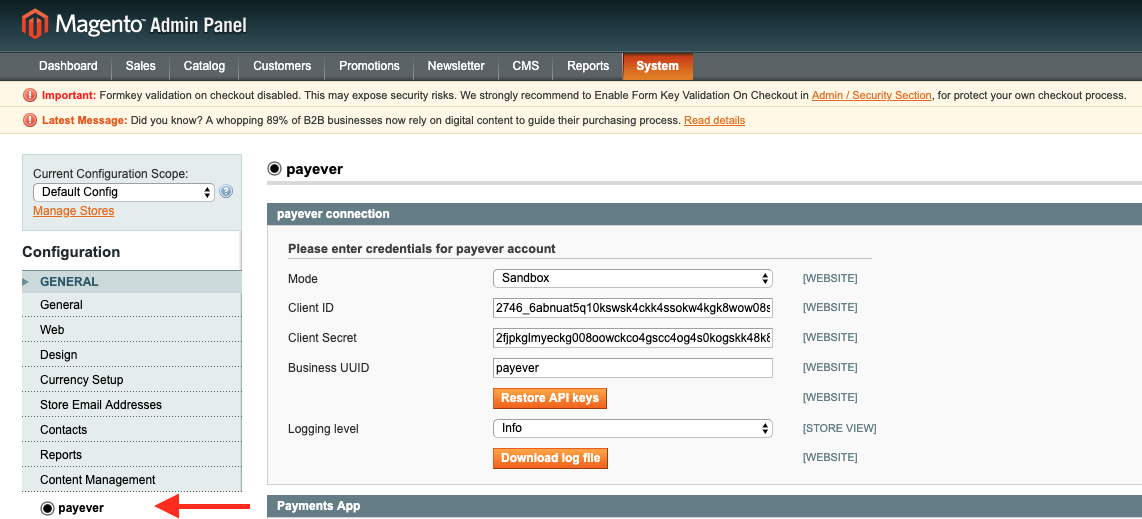Screen dimensions: 1142x519
Task: Open the Sales menu
Action: click(141, 66)
